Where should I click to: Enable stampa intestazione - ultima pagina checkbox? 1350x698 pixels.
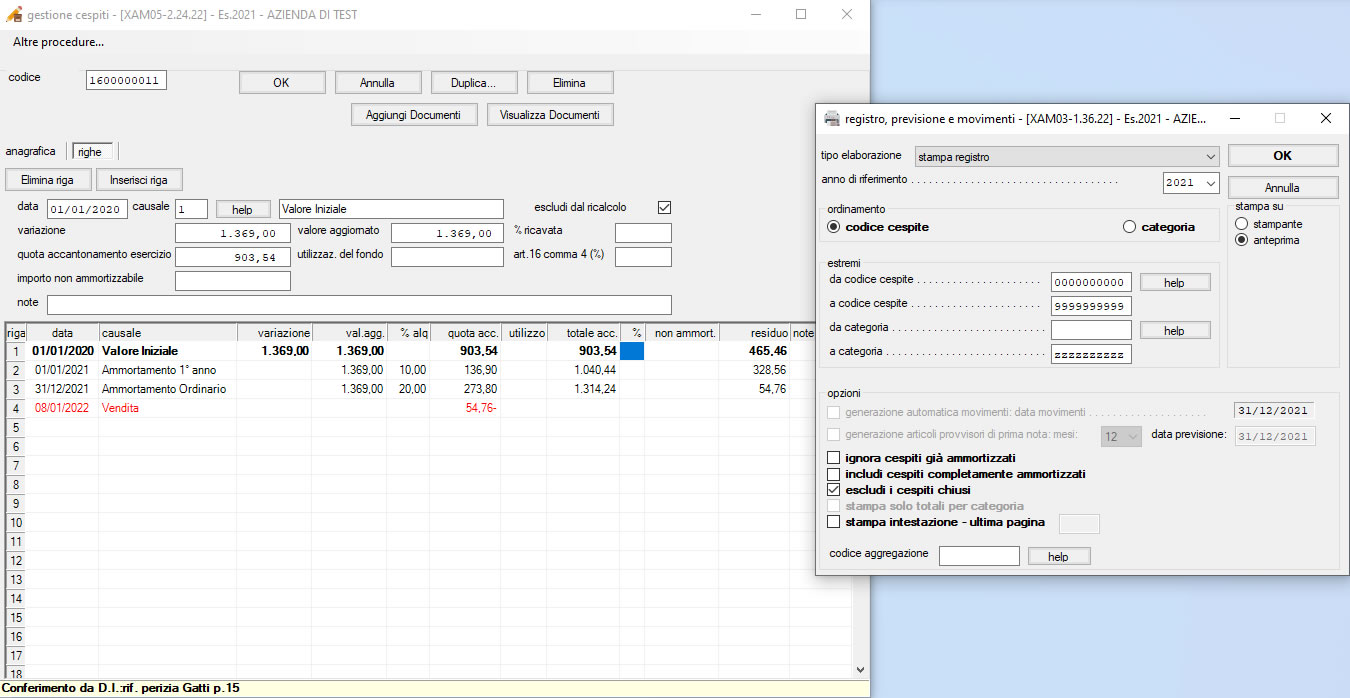[834, 522]
